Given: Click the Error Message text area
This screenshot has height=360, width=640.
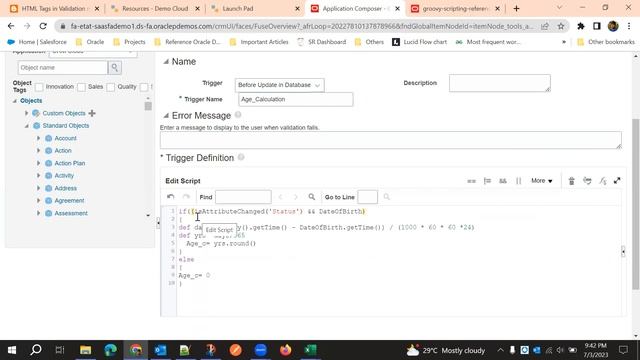Looking at the screenshot, I should (x=391, y=140).
